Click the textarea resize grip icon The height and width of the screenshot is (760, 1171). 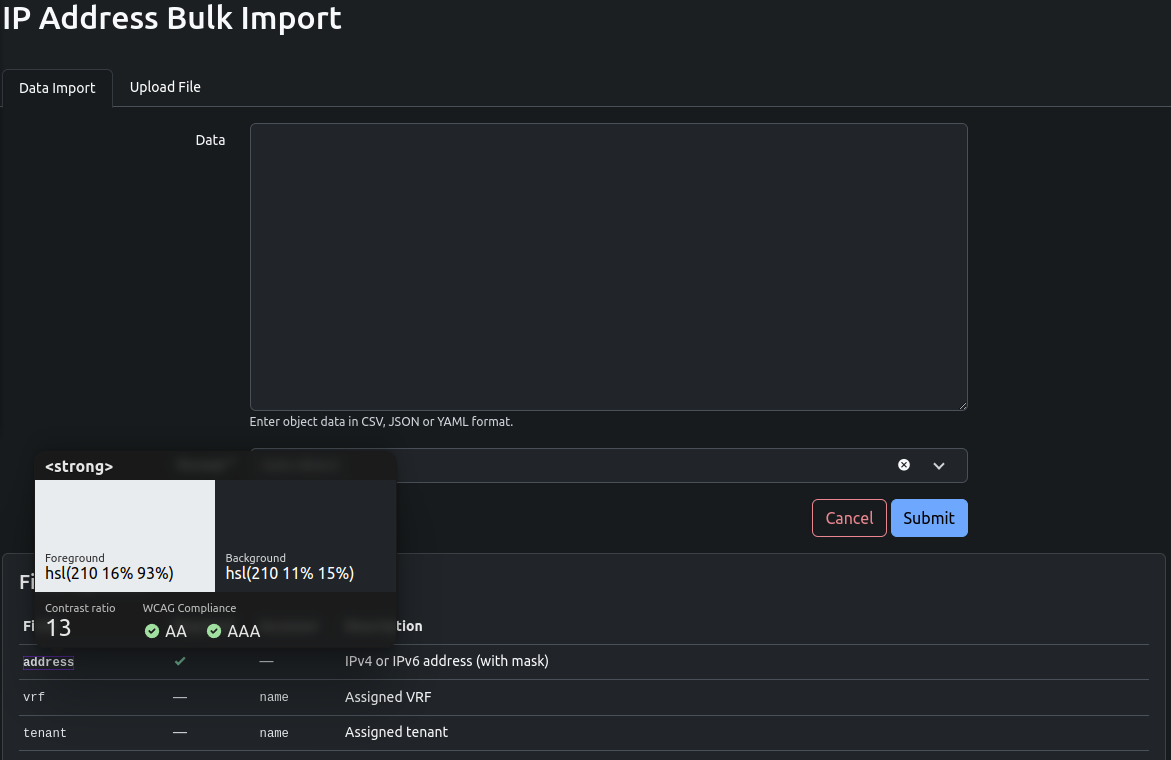[x=962, y=403]
